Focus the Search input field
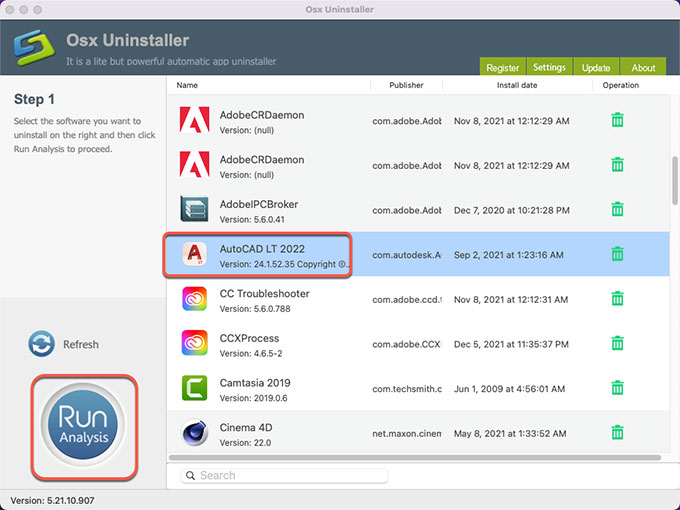This screenshot has width=680, height=510. [284, 476]
